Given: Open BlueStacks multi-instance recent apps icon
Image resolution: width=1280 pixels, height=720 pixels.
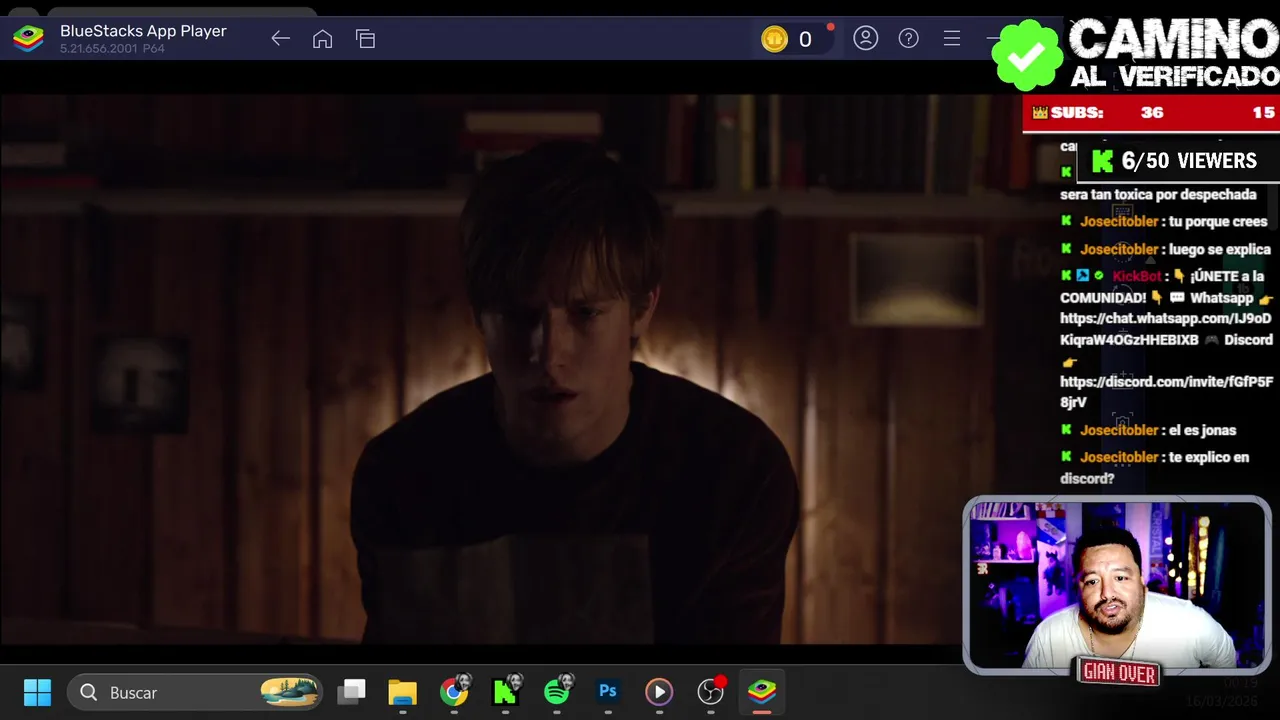Looking at the screenshot, I should pyautogui.click(x=365, y=39).
